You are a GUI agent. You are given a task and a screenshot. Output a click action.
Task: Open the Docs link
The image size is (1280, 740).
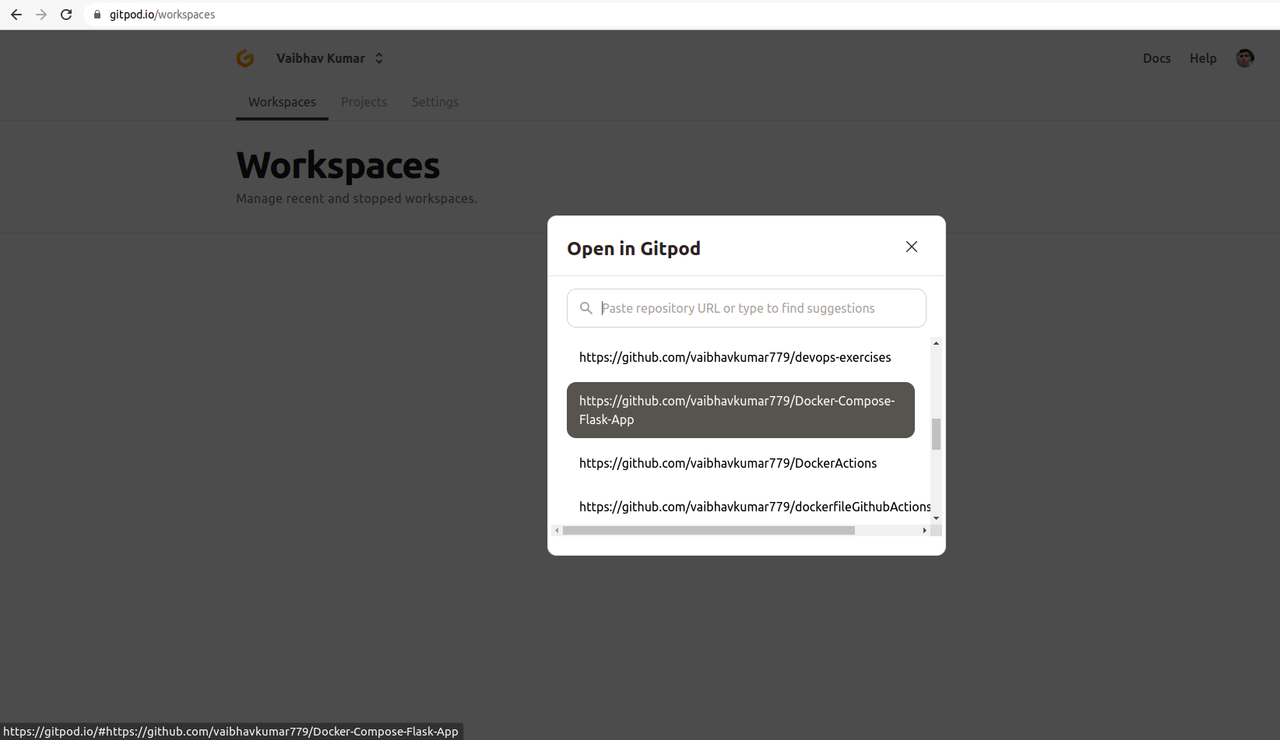pyautogui.click(x=1156, y=58)
